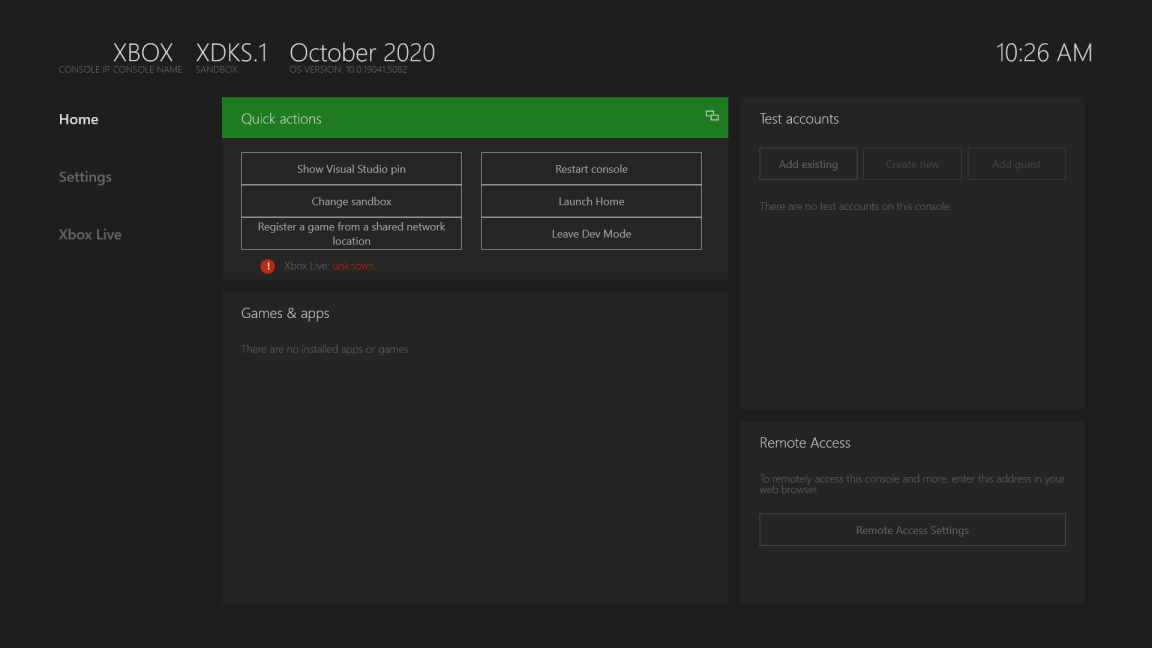Restart the console

(x=591, y=168)
